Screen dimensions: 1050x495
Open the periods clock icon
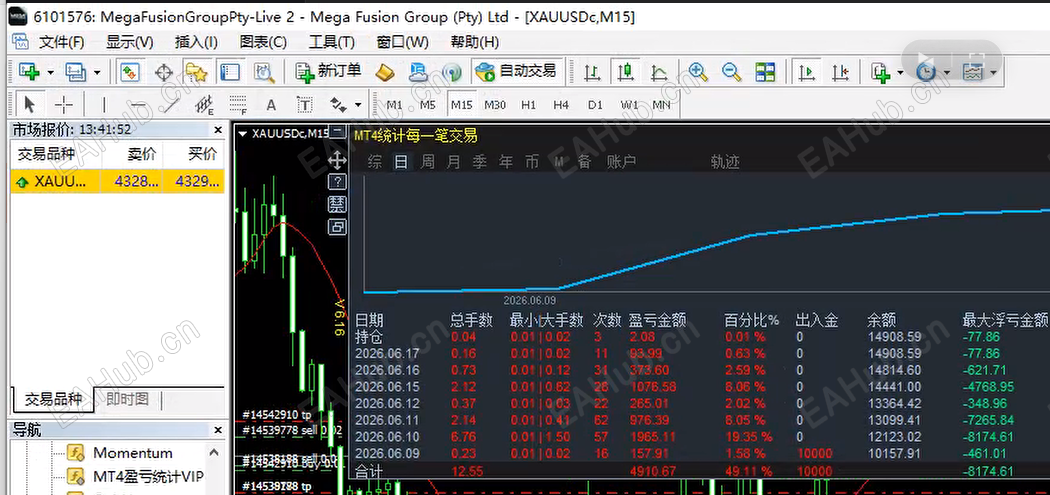926,72
